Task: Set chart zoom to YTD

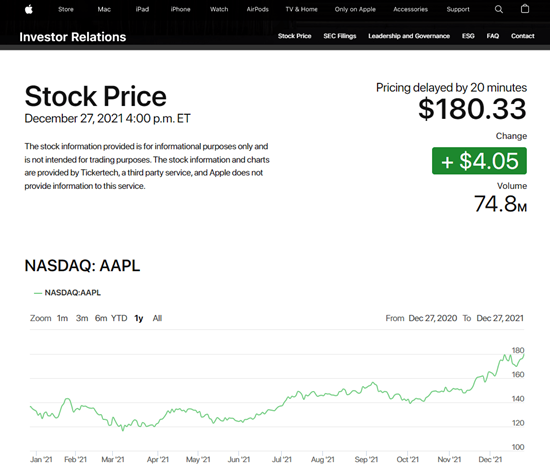Action: tap(119, 318)
